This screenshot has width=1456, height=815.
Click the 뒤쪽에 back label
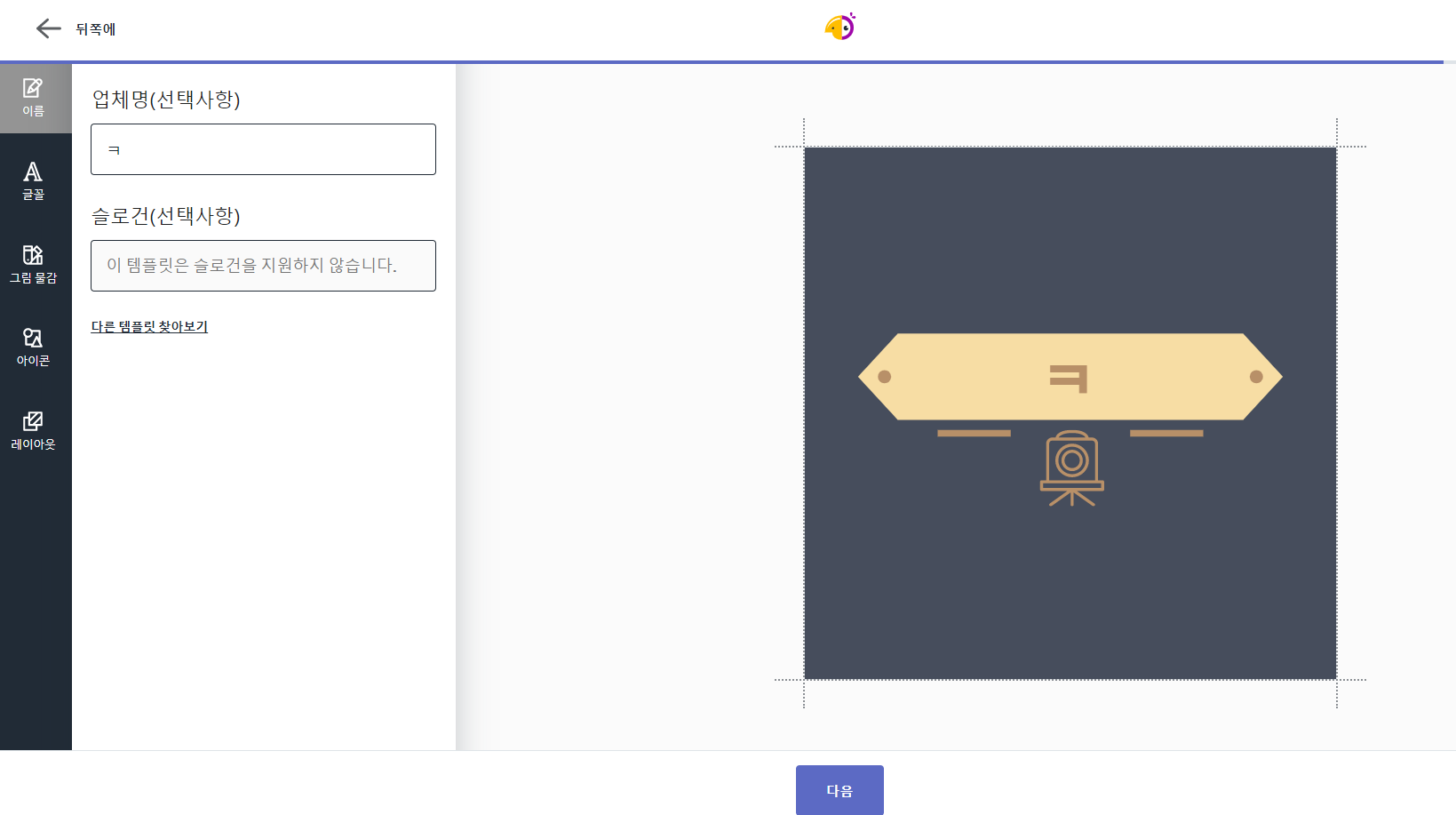96,29
